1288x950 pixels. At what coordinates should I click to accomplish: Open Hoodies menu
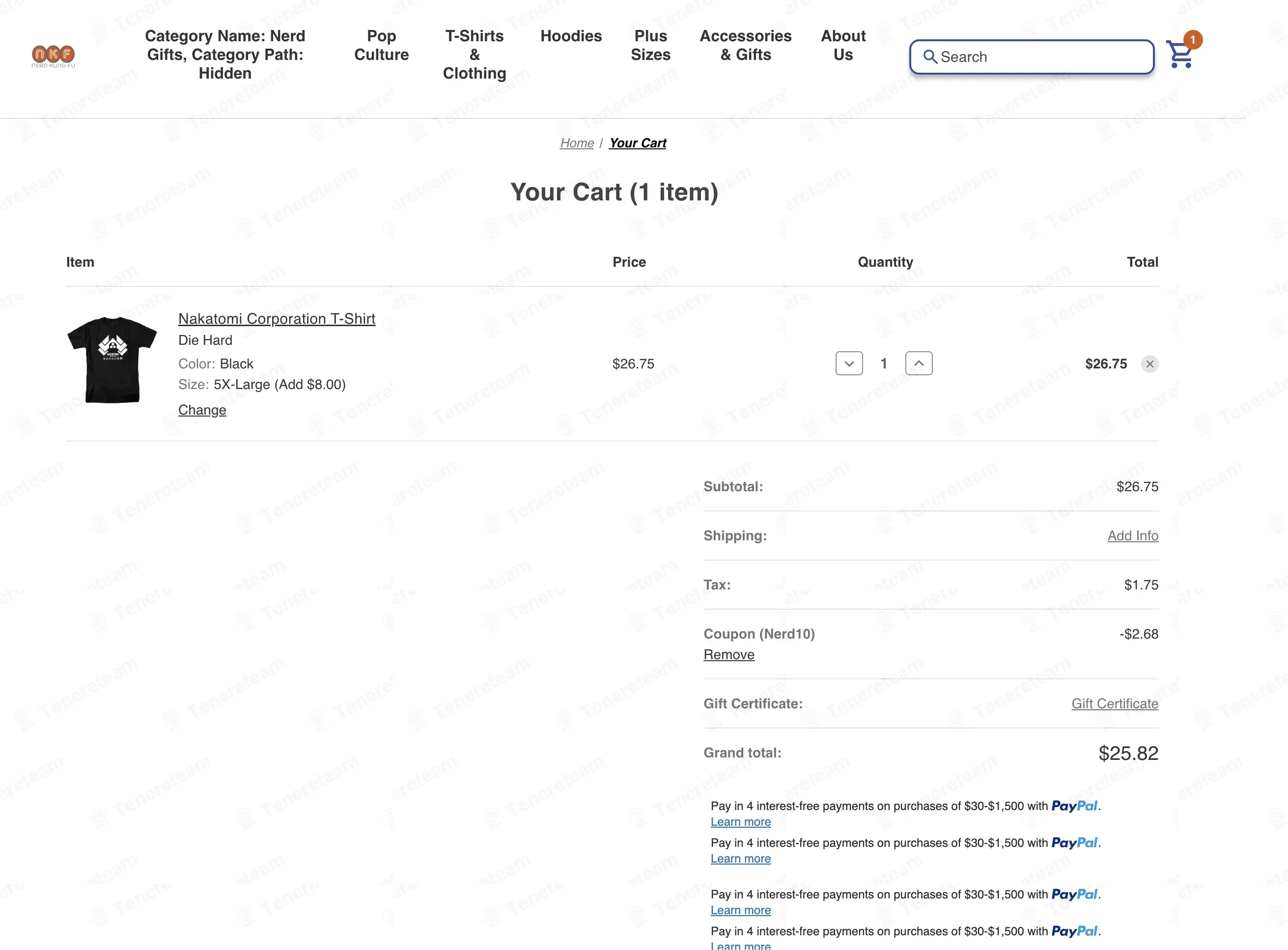571,36
